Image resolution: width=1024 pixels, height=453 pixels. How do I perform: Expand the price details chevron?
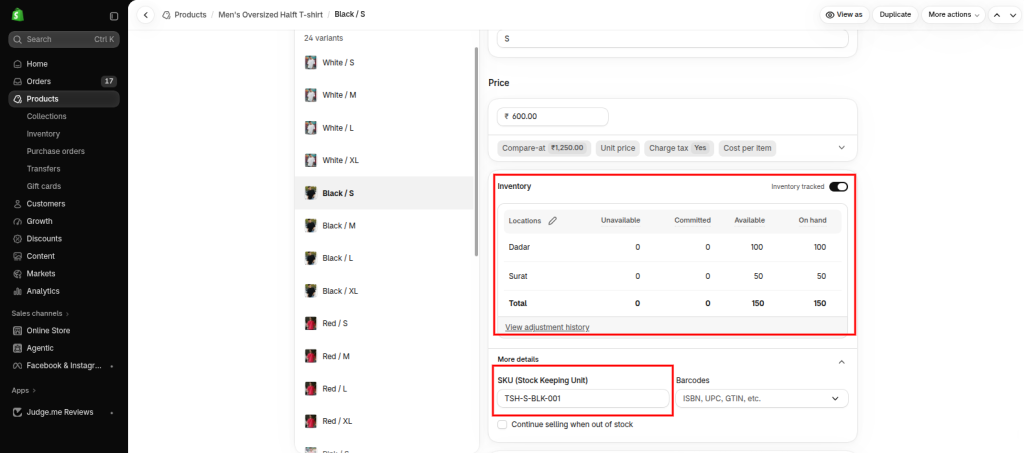pos(841,148)
